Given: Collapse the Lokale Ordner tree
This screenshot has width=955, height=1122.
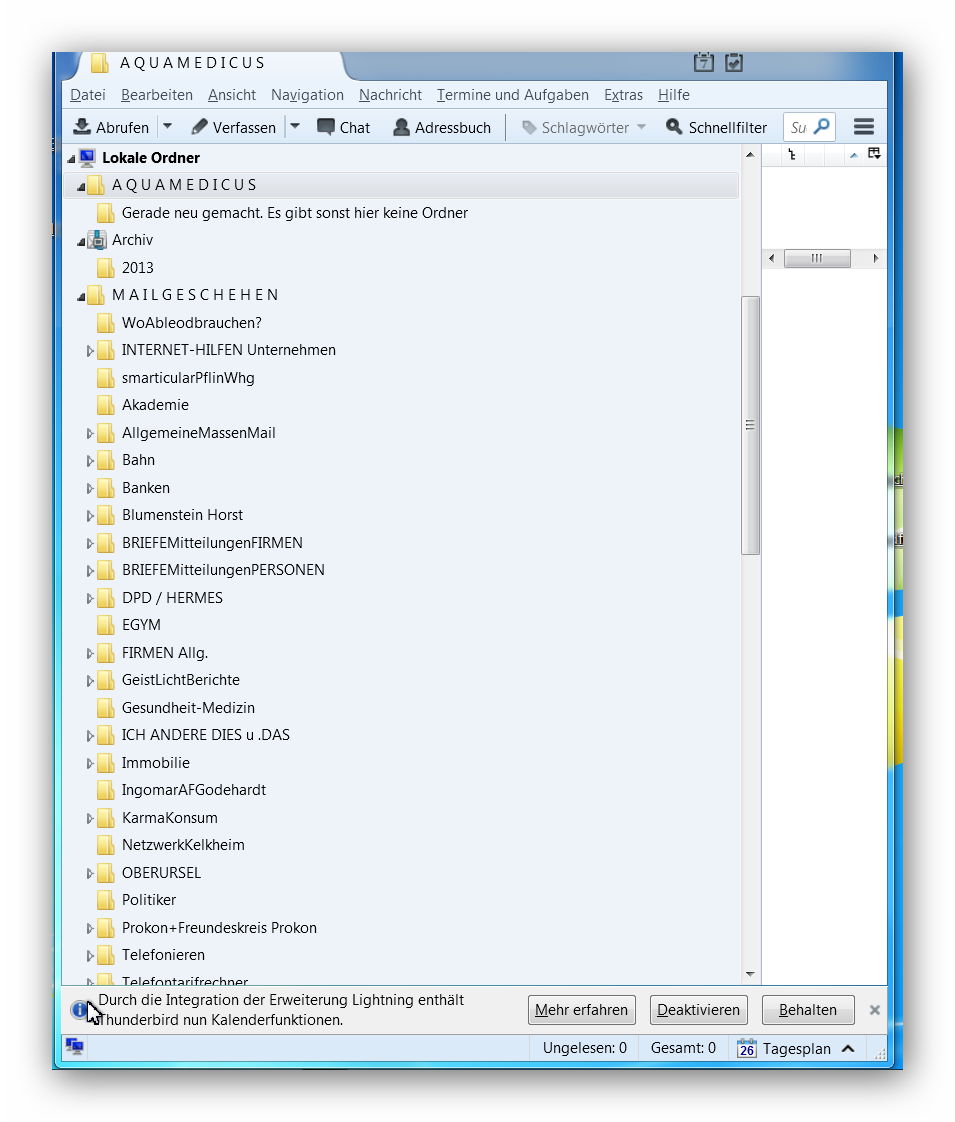Looking at the screenshot, I should click(x=71, y=159).
